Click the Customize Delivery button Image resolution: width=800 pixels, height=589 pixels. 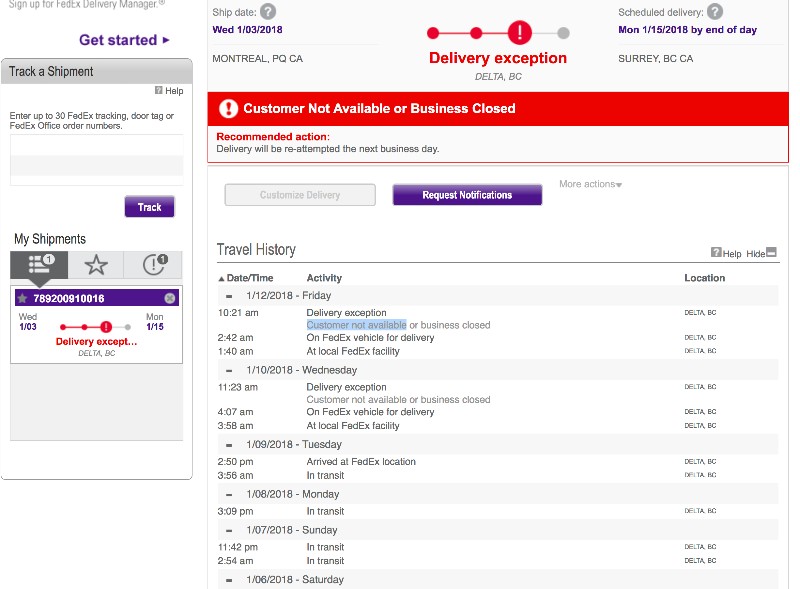[300, 195]
